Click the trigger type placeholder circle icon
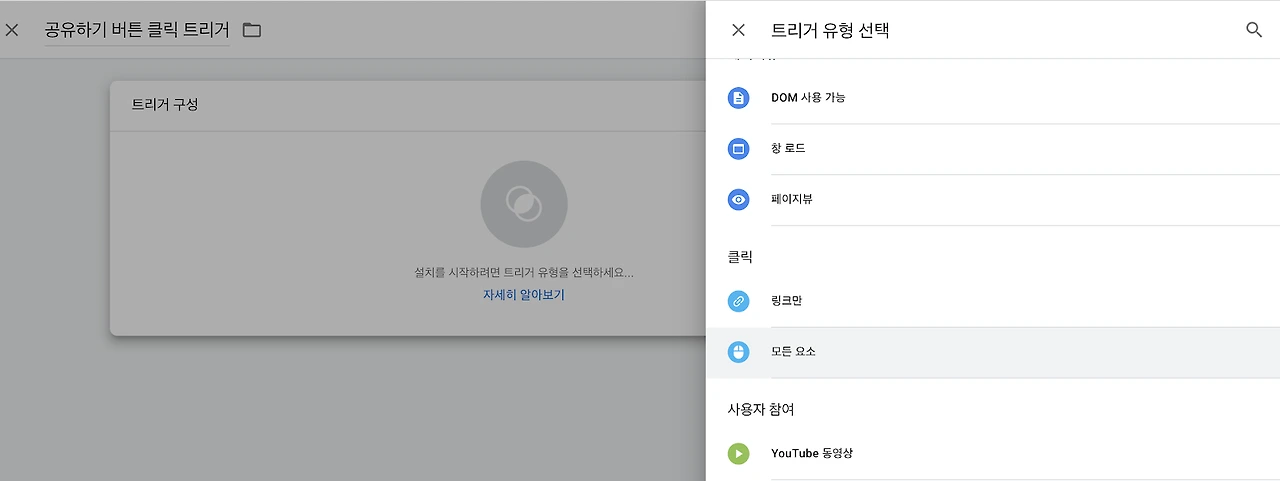Screen dimensions: 1280x481 [x=524, y=204]
